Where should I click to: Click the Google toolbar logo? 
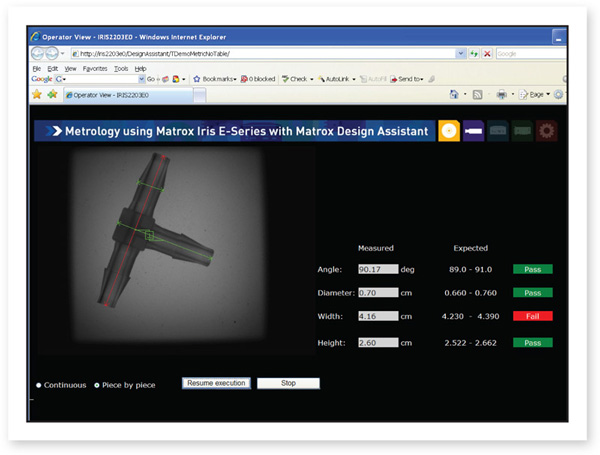(x=41, y=79)
